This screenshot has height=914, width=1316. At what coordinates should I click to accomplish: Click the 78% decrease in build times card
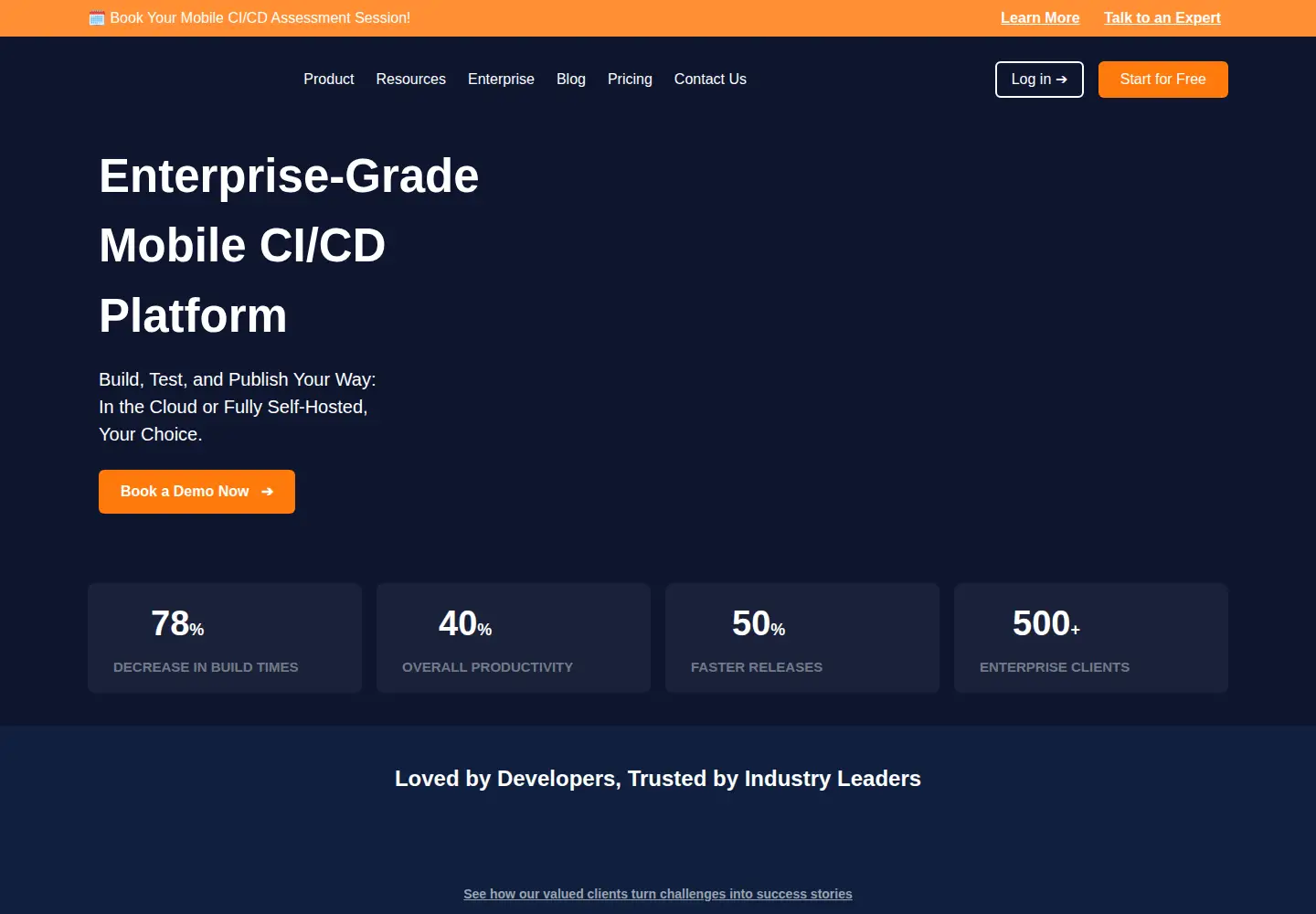pyautogui.click(x=225, y=638)
